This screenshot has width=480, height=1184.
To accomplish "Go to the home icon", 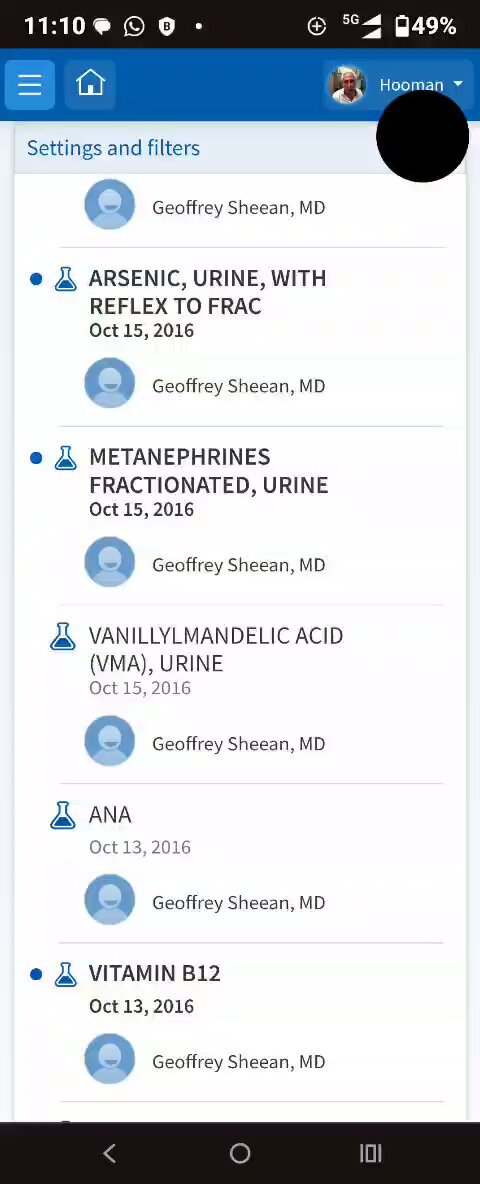I will pos(90,84).
